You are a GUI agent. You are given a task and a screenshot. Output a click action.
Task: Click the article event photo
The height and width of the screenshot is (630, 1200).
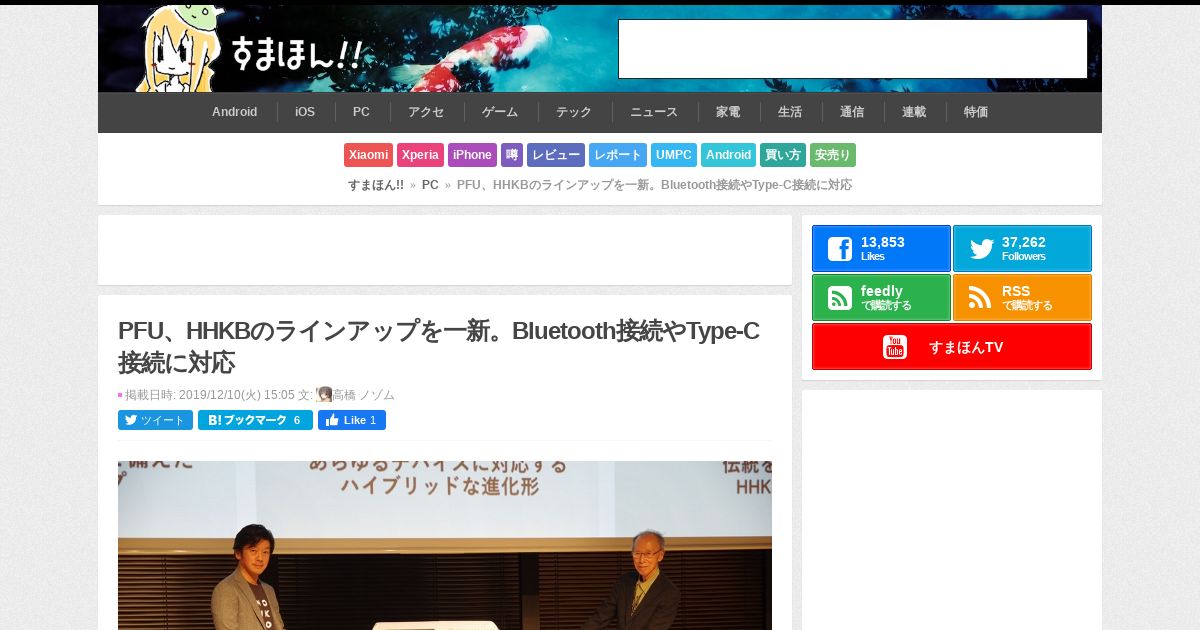(x=445, y=545)
